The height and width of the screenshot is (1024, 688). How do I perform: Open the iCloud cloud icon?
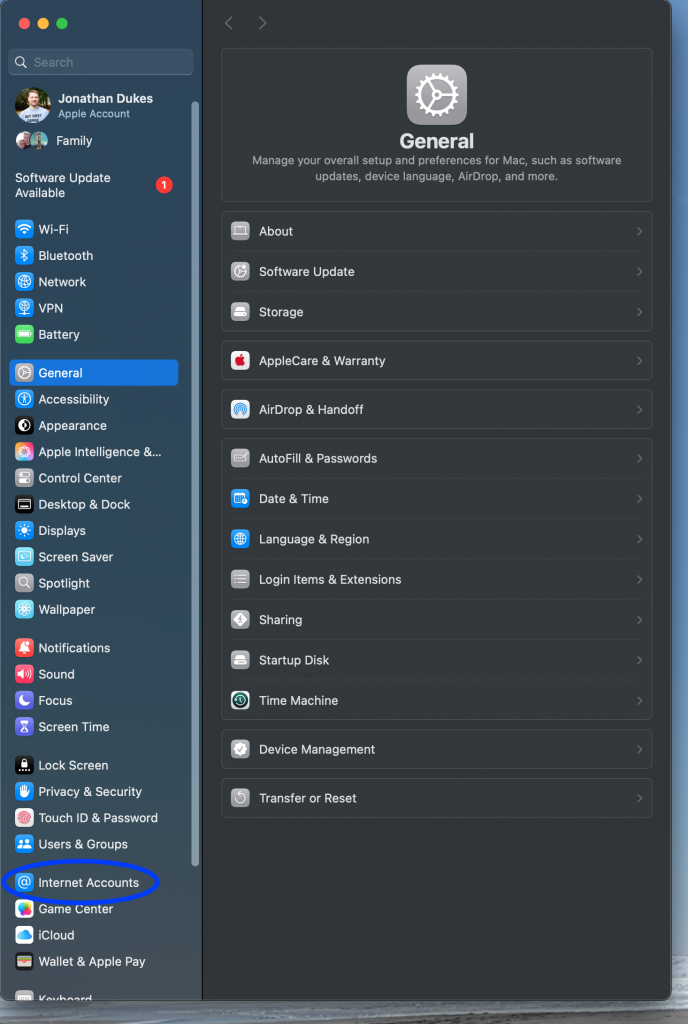[x=24, y=935]
